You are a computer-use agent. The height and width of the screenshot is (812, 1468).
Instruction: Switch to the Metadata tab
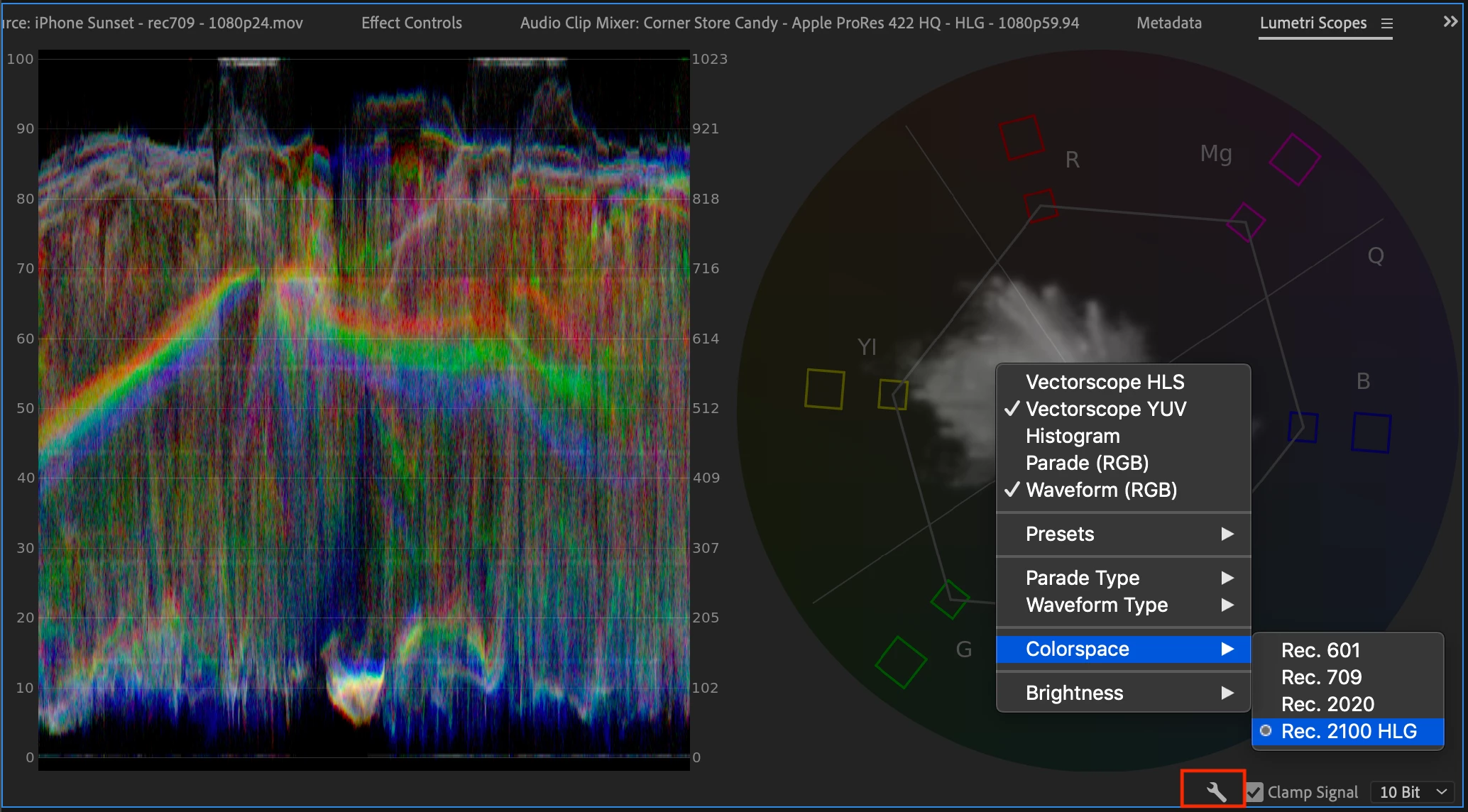coord(1168,23)
